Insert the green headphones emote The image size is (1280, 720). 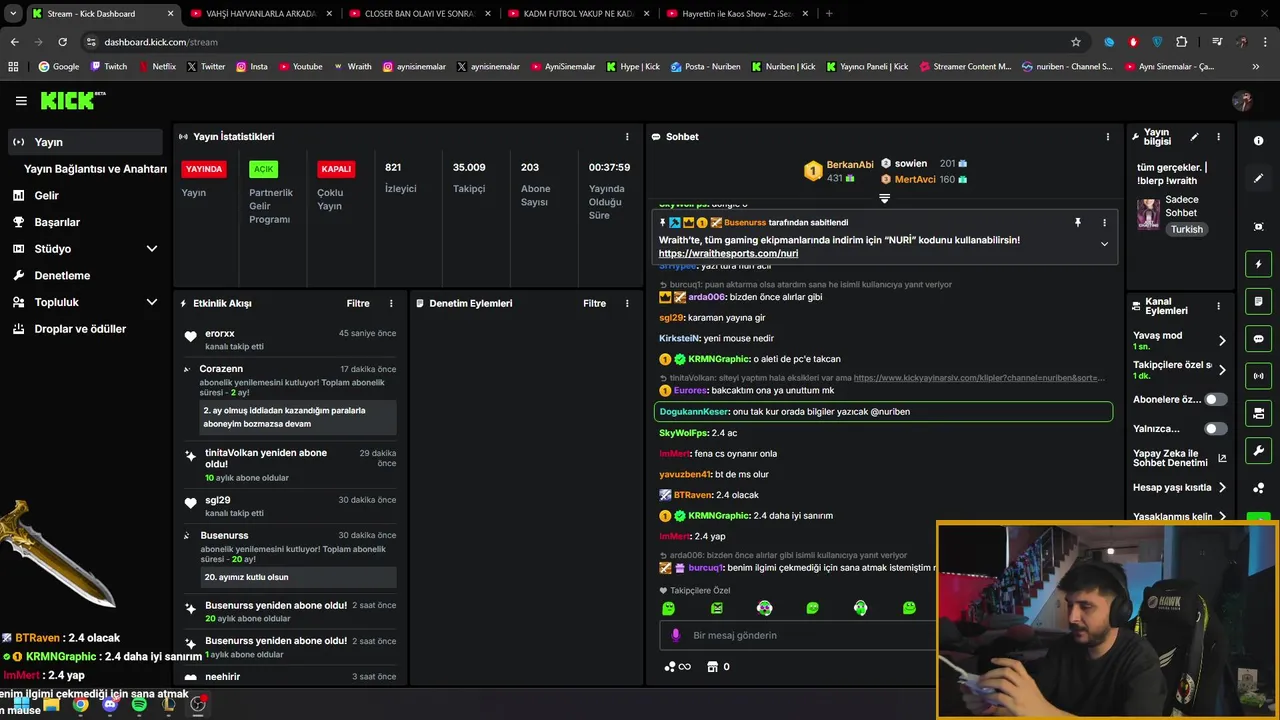coord(860,608)
